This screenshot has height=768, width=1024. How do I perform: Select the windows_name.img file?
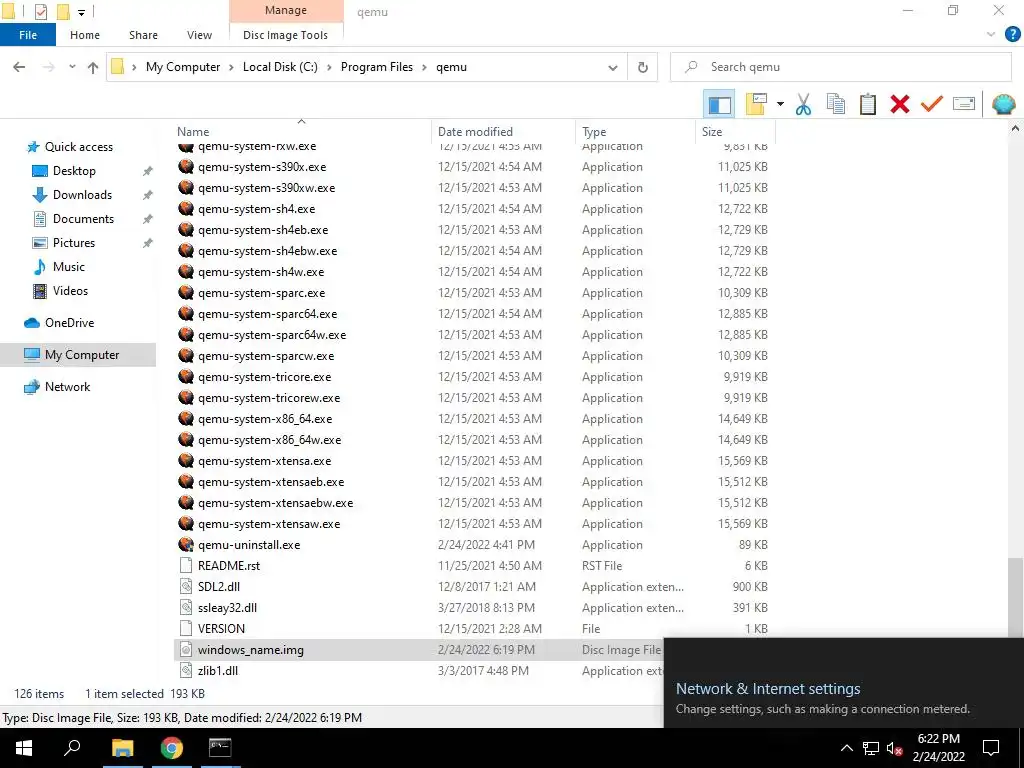(x=251, y=650)
